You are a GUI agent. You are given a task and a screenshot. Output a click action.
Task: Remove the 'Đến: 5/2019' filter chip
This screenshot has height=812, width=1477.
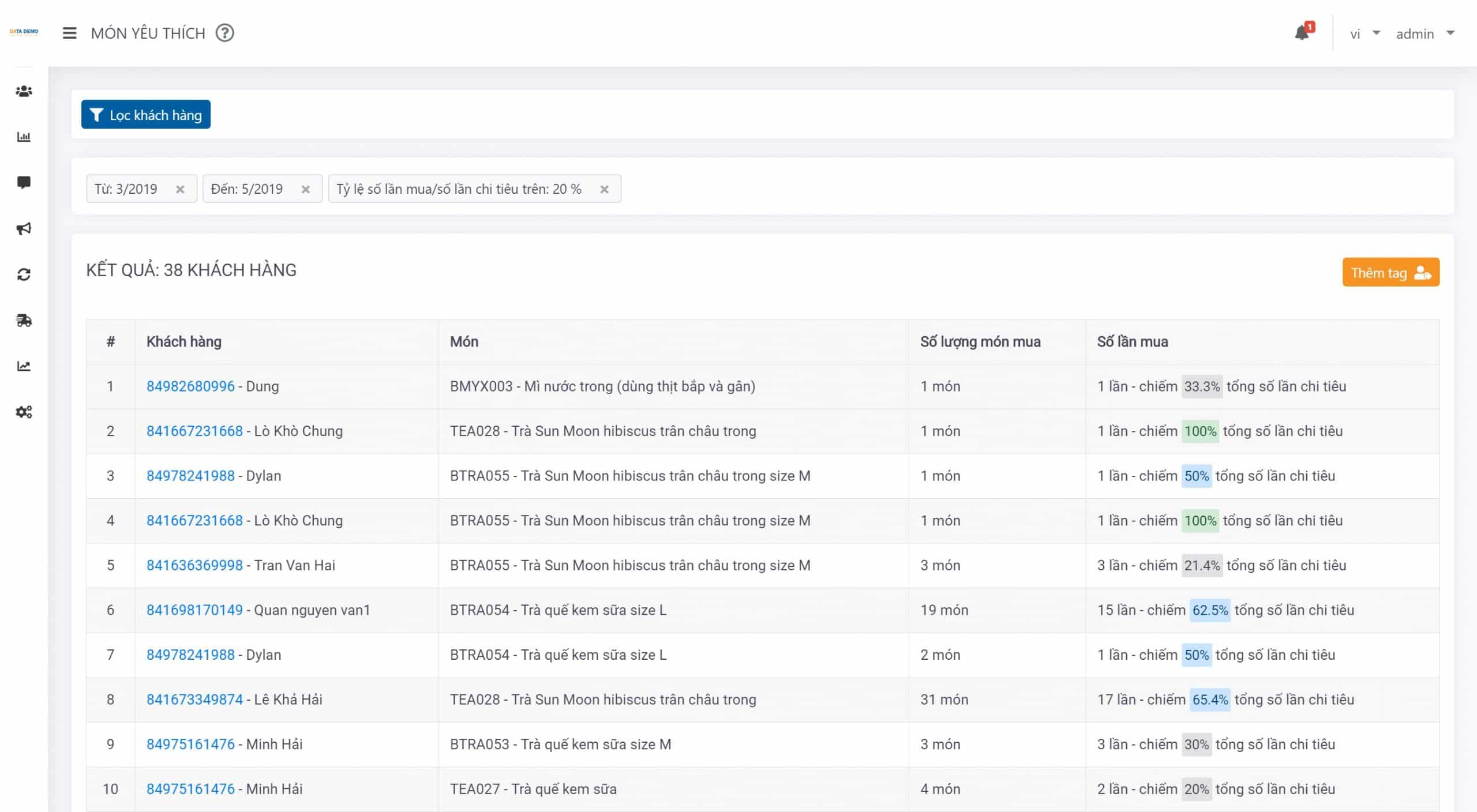coord(306,189)
